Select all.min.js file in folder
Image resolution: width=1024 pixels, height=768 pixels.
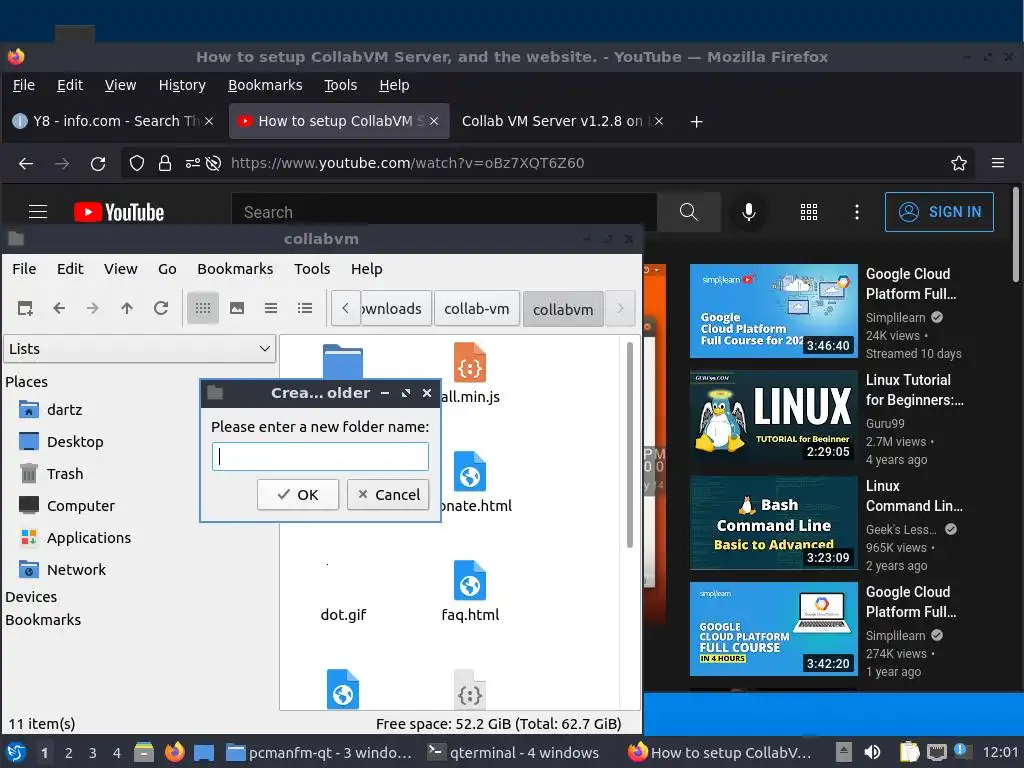(470, 372)
